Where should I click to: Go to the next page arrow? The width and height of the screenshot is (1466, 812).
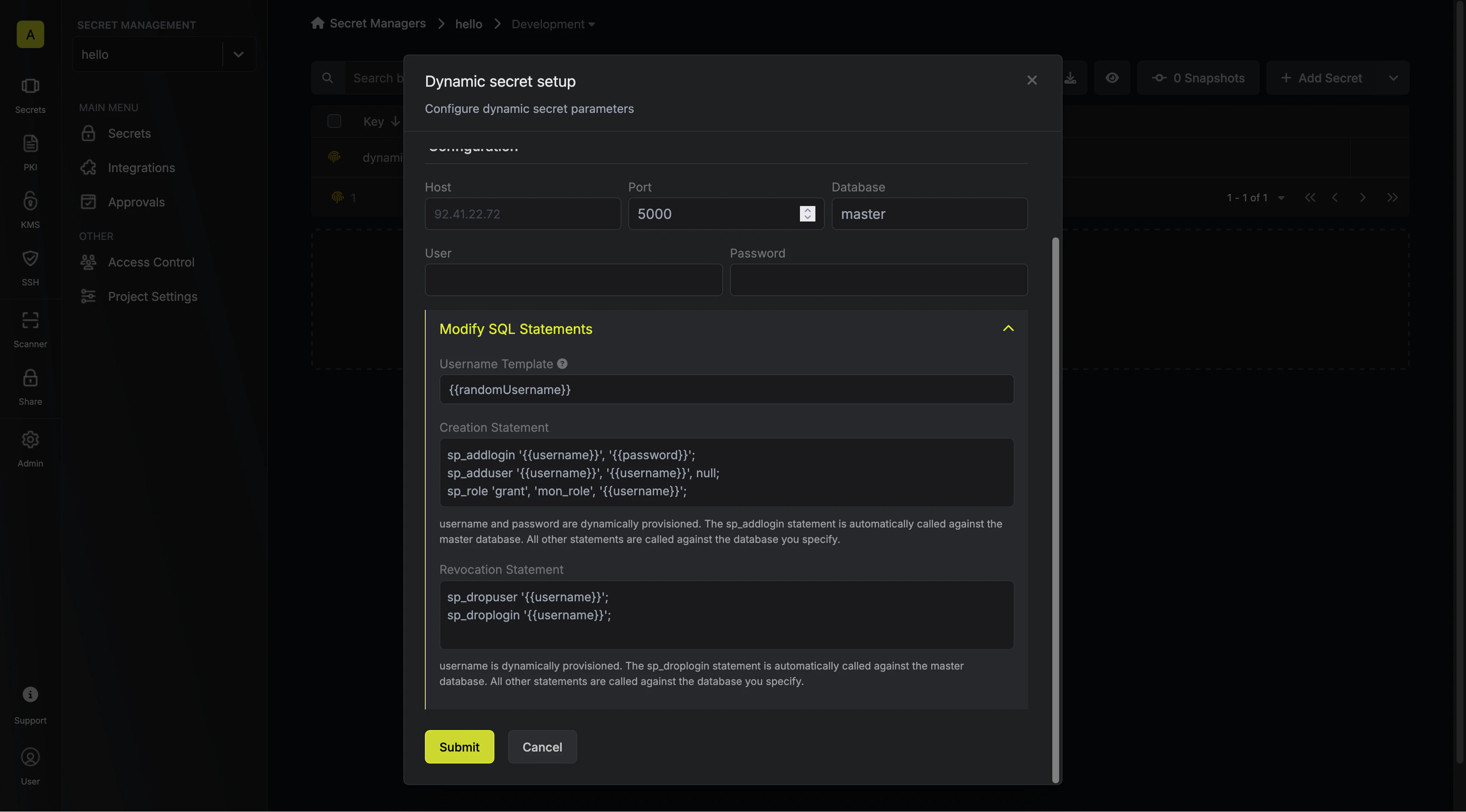[1363, 197]
